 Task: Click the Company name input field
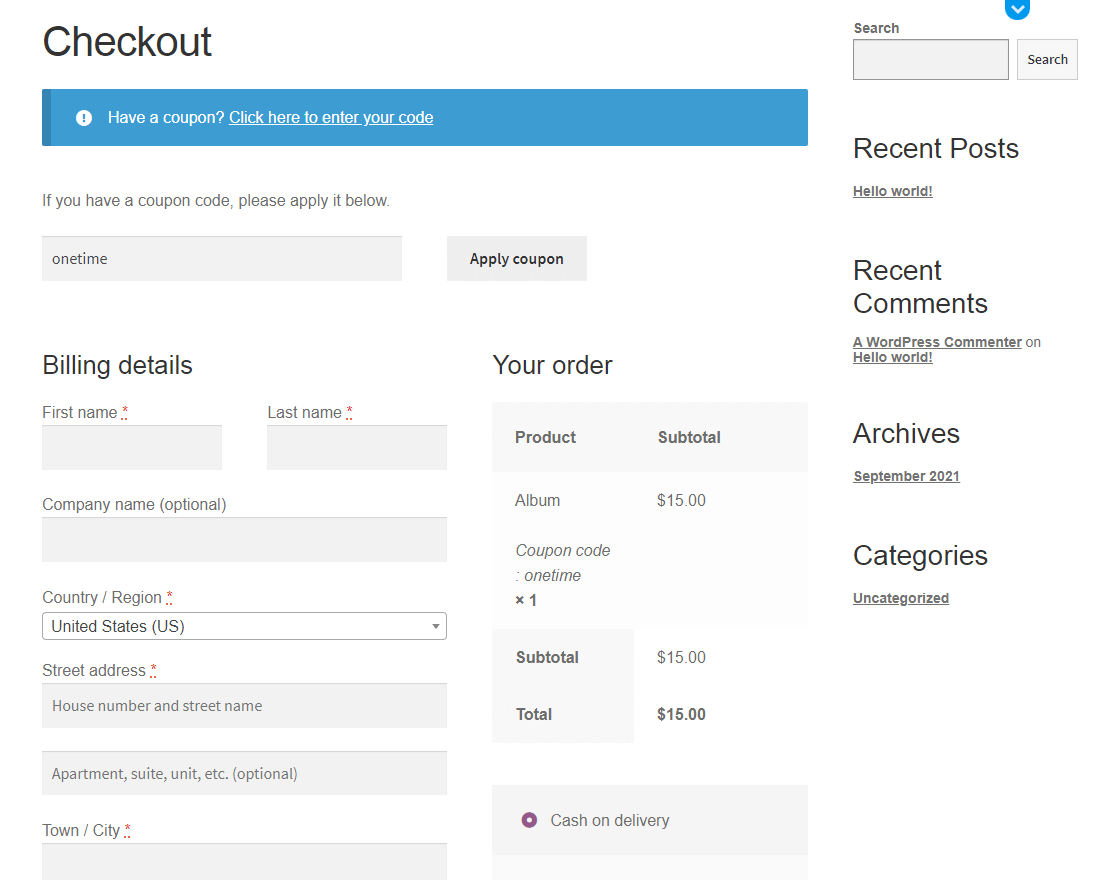coord(244,540)
